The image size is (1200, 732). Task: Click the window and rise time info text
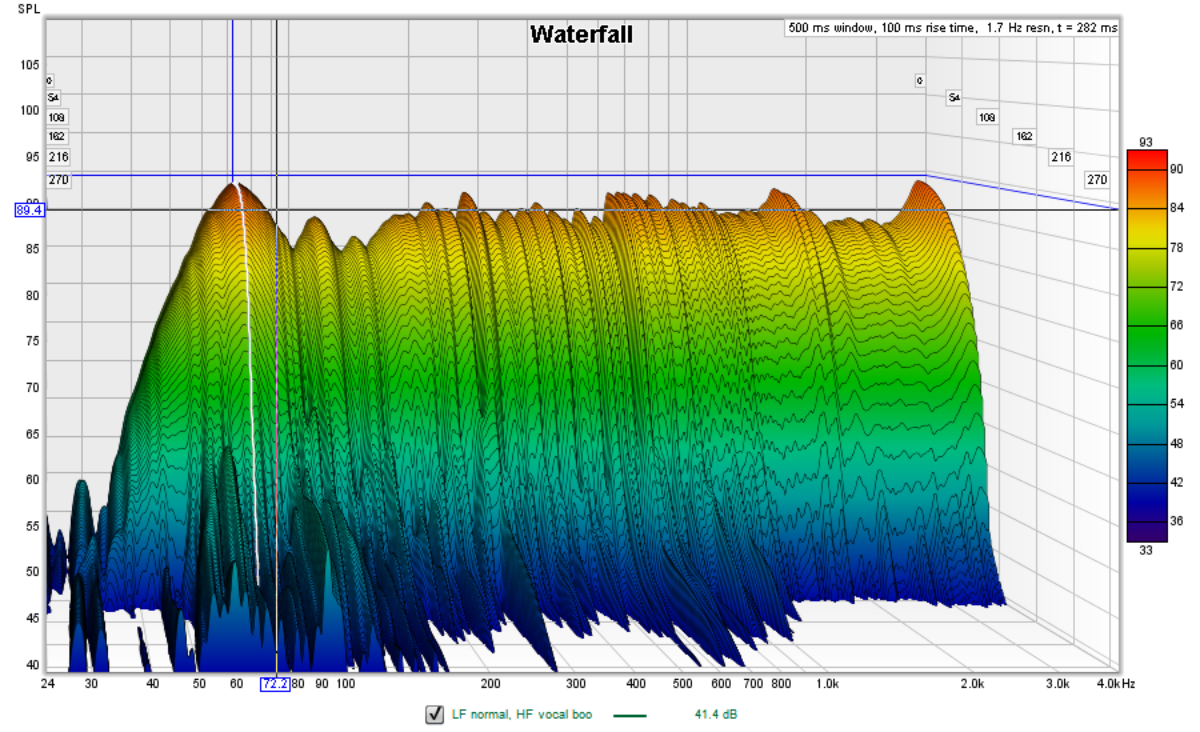(952, 28)
